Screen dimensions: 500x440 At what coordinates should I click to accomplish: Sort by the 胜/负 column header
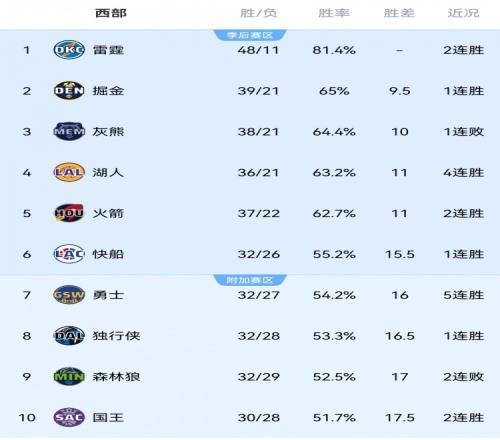(x=258, y=13)
